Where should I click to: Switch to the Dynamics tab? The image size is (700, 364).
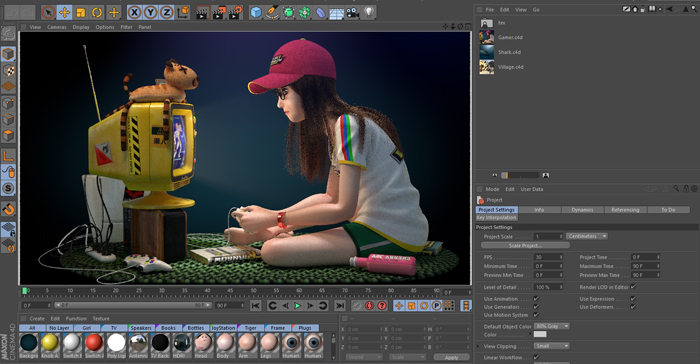click(582, 209)
